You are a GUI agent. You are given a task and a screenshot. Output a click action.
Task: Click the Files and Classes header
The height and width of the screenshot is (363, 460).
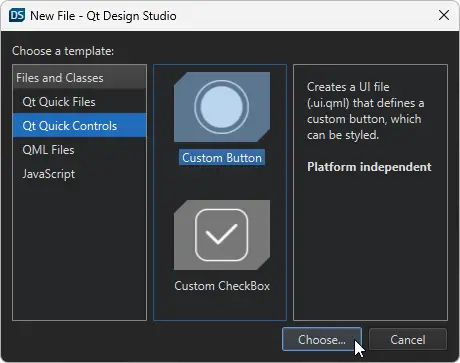[x=79, y=78]
